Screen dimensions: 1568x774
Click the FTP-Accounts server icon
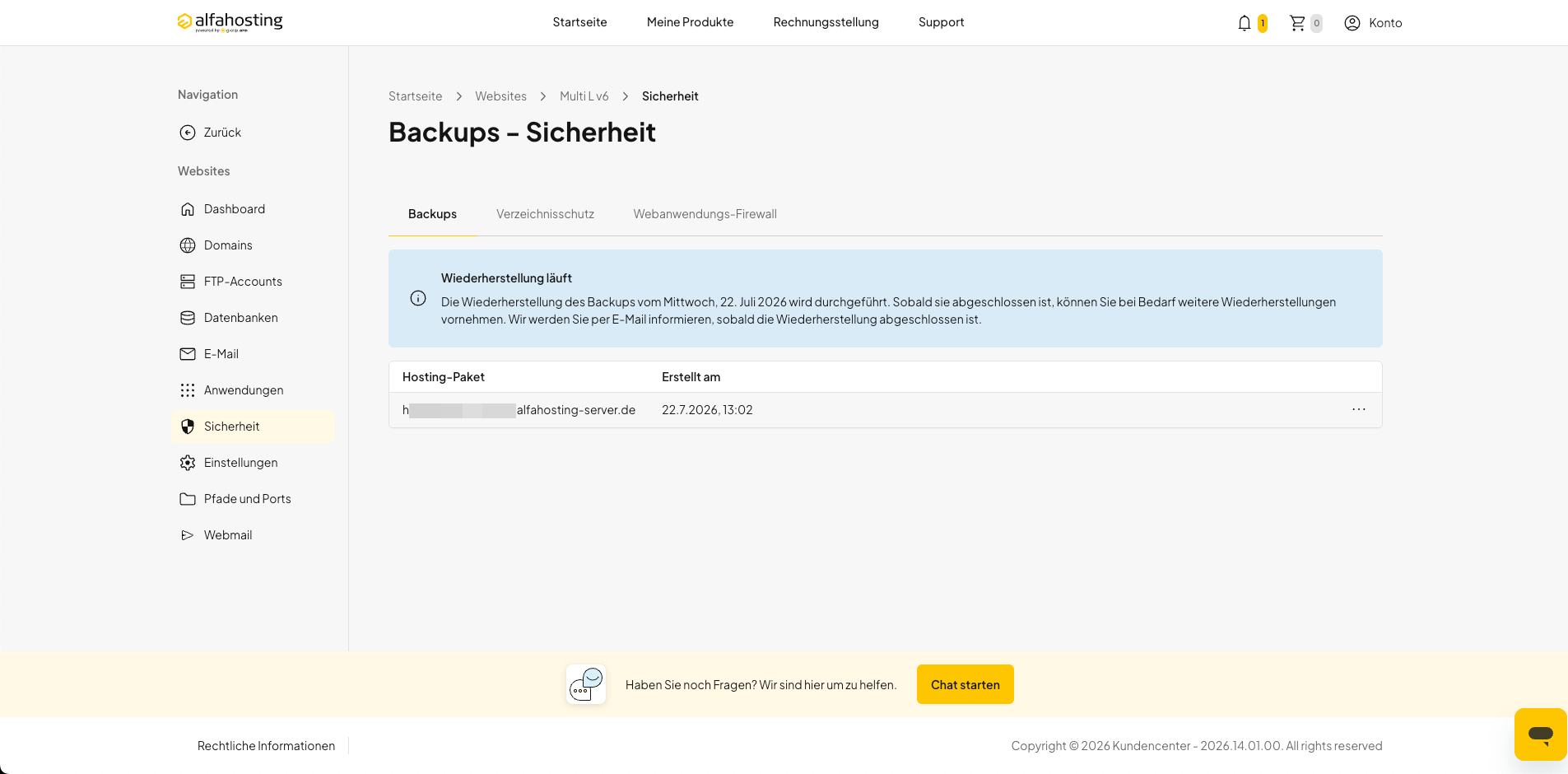pos(188,282)
